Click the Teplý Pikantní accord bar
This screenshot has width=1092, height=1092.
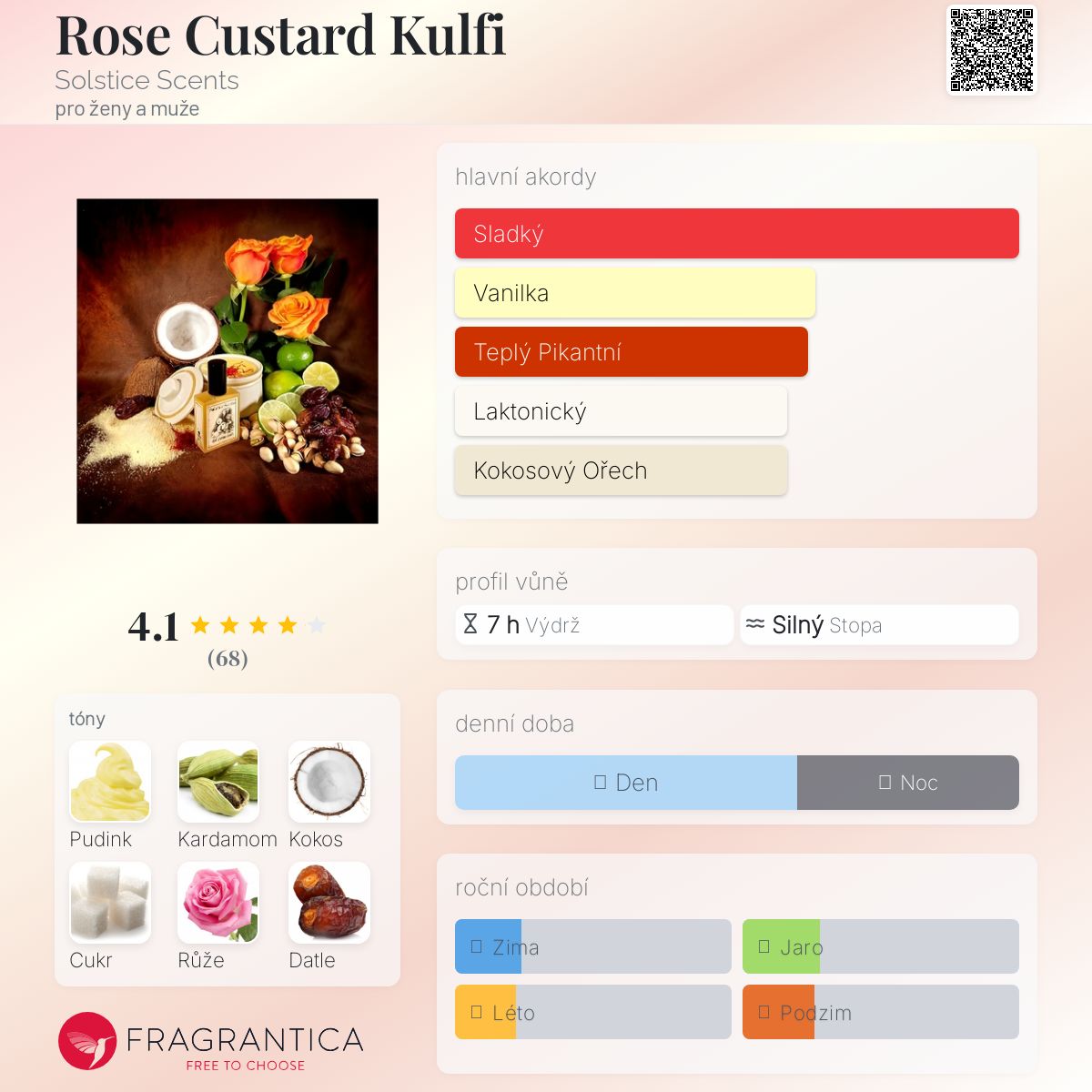(632, 352)
